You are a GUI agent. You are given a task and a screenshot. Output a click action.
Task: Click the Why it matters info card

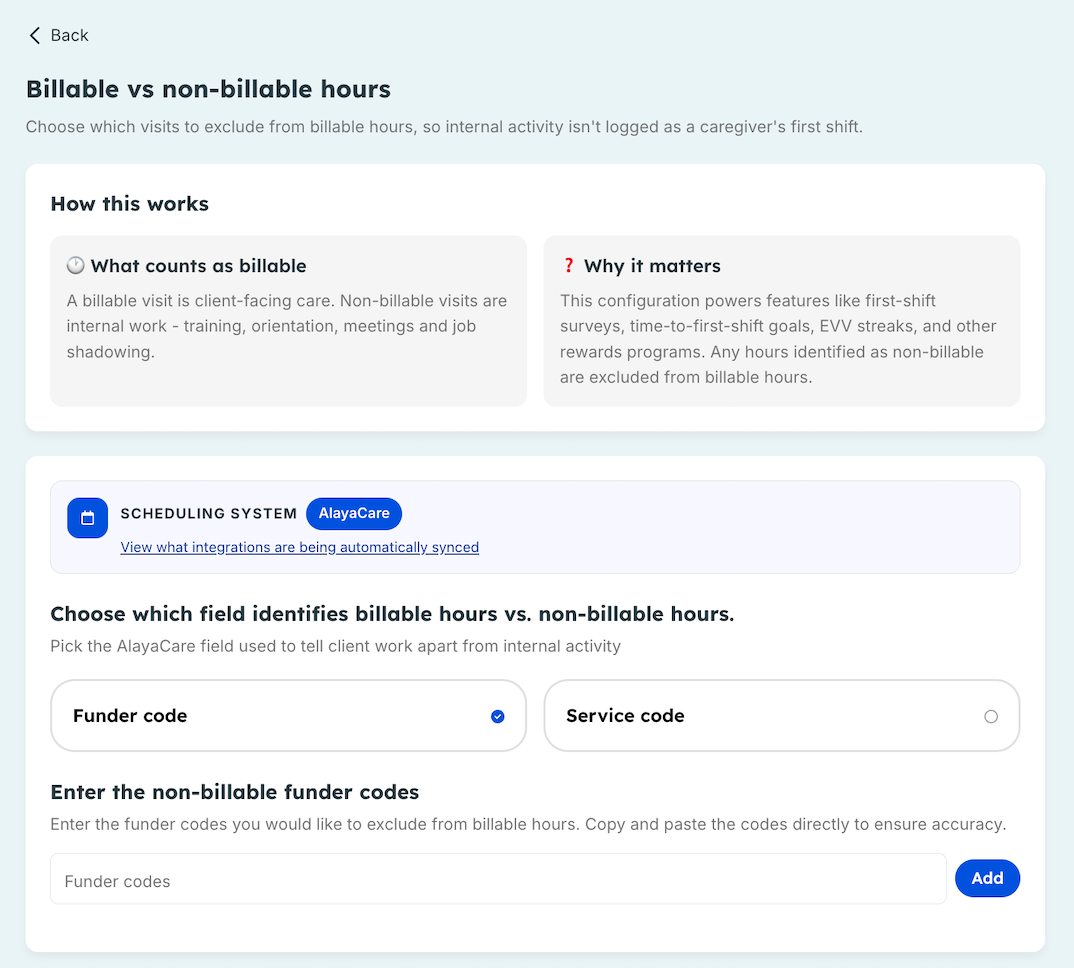pyautogui.click(x=782, y=321)
